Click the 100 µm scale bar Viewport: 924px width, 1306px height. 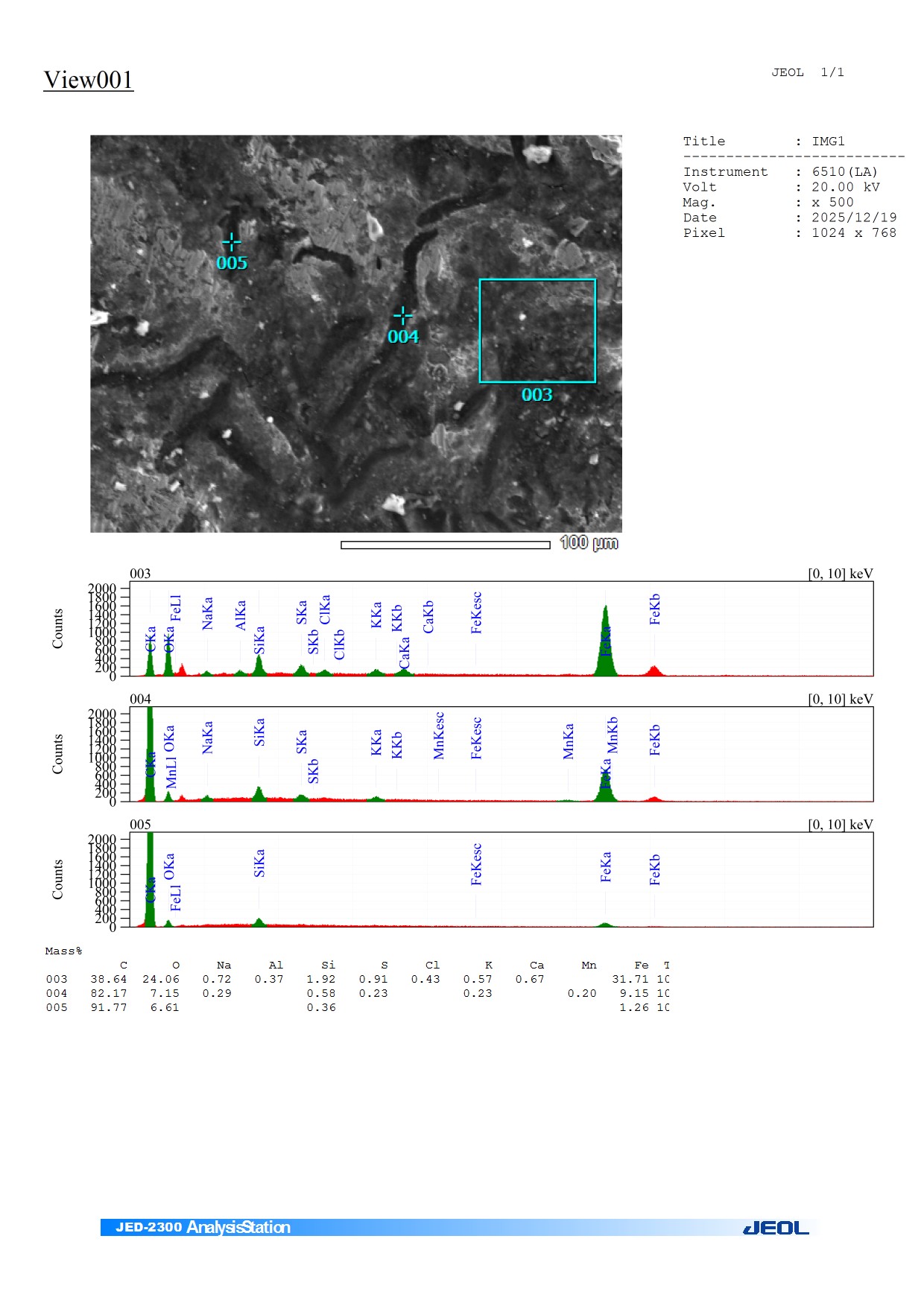click(446, 545)
